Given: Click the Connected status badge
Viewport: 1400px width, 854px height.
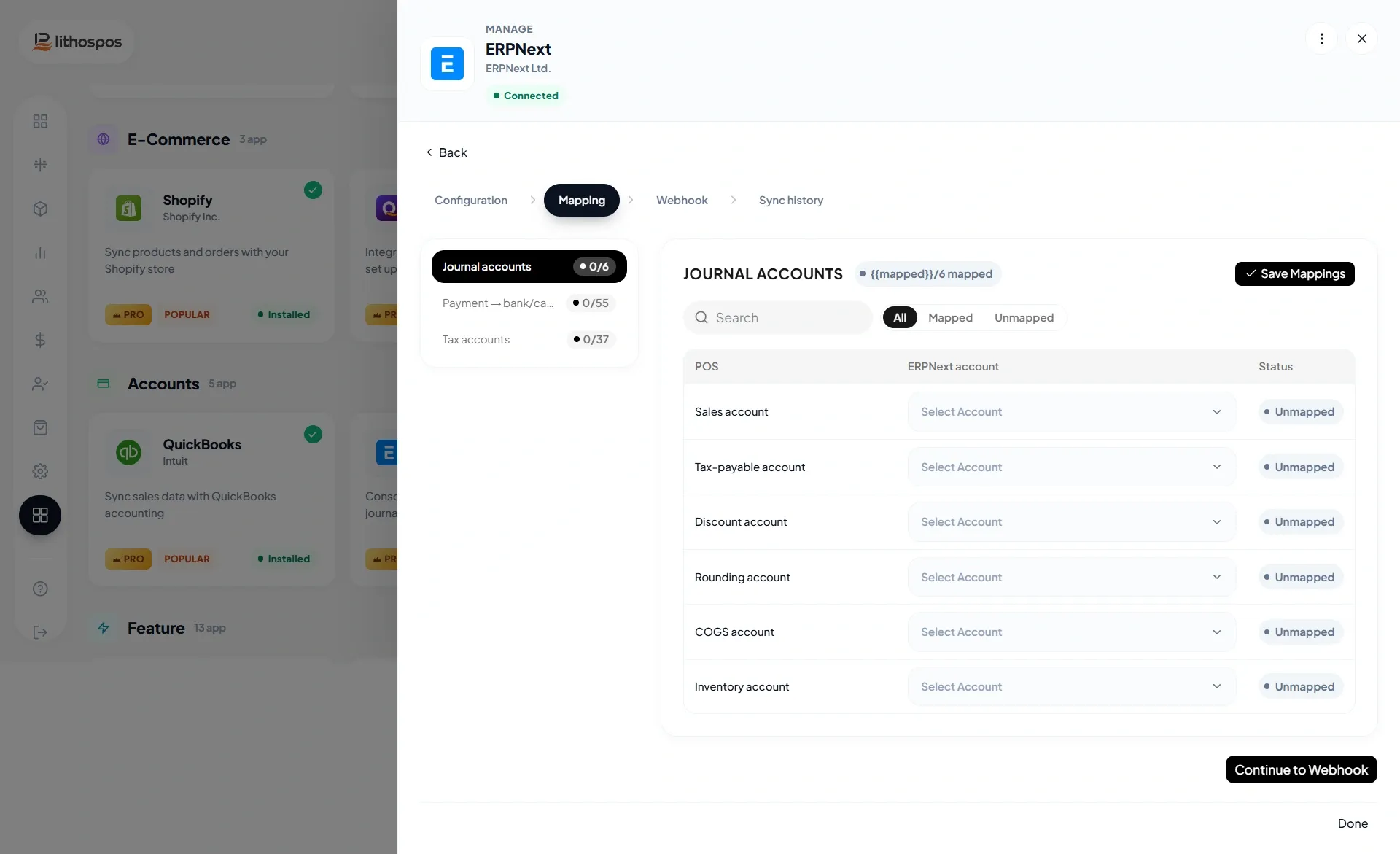Looking at the screenshot, I should click(526, 96).
